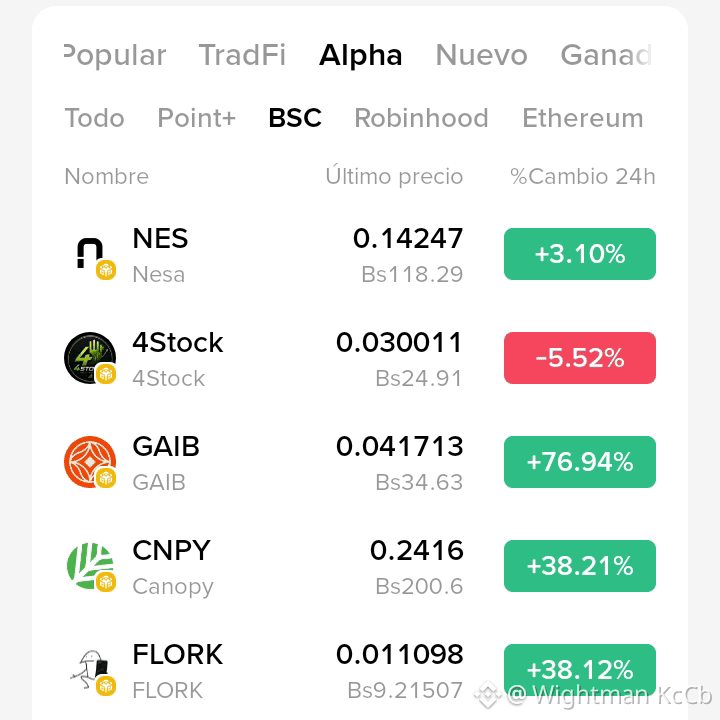Image resolution: width=720 pixels, height=720 pixels.
Task: Tap the +76.94% change badge for GAIB
Action: tap(579, 462)
